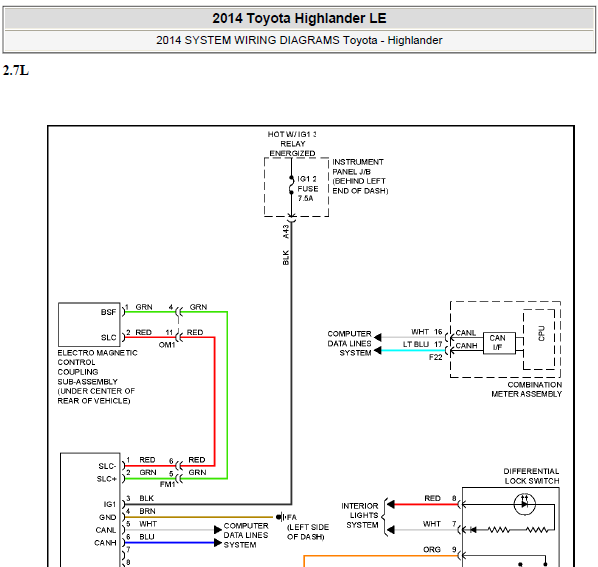Click the RED wire arrow to interior lights
Screen dimensions: 598x567
click(x=391, y=504)
